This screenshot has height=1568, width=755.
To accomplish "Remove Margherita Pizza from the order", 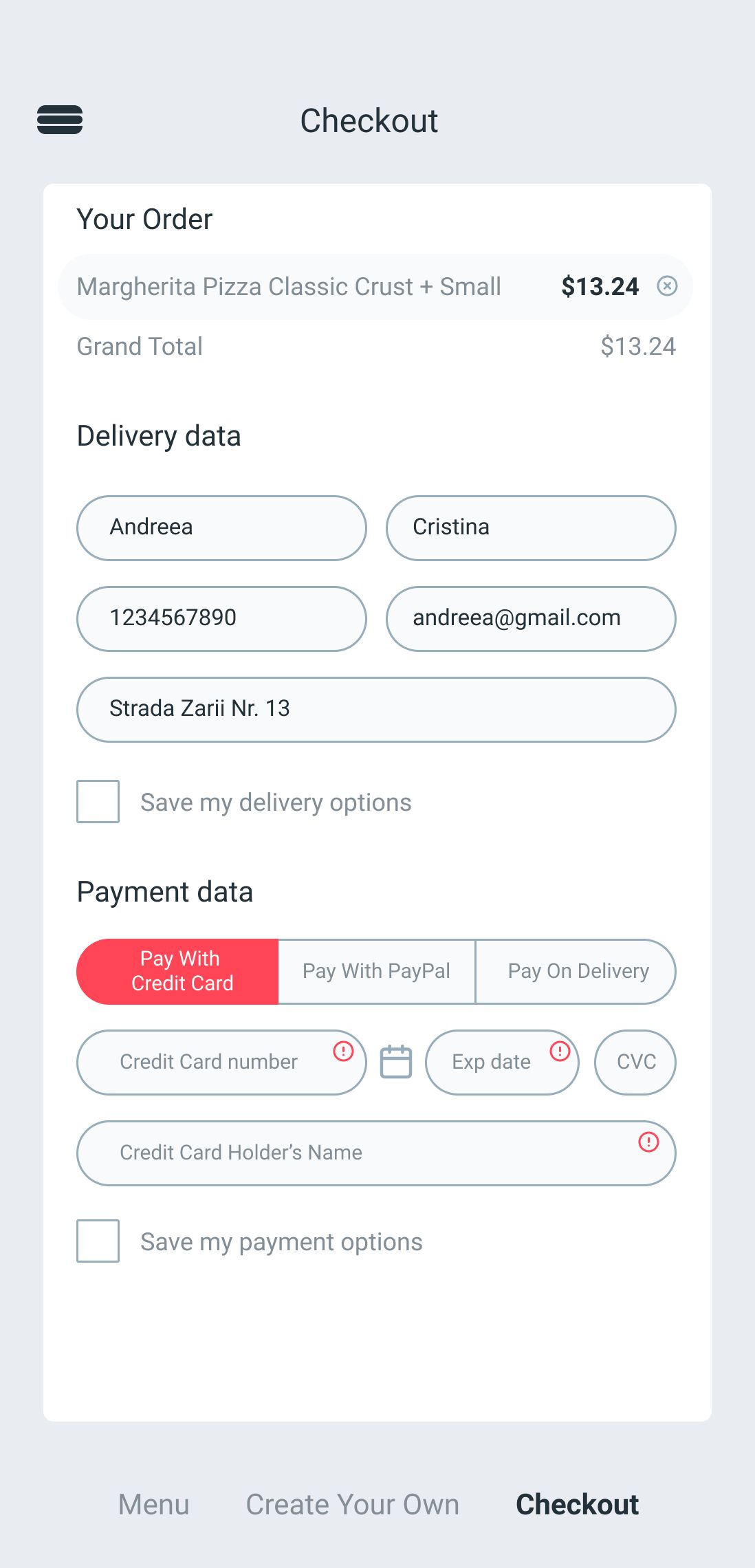I will point(667,286).
